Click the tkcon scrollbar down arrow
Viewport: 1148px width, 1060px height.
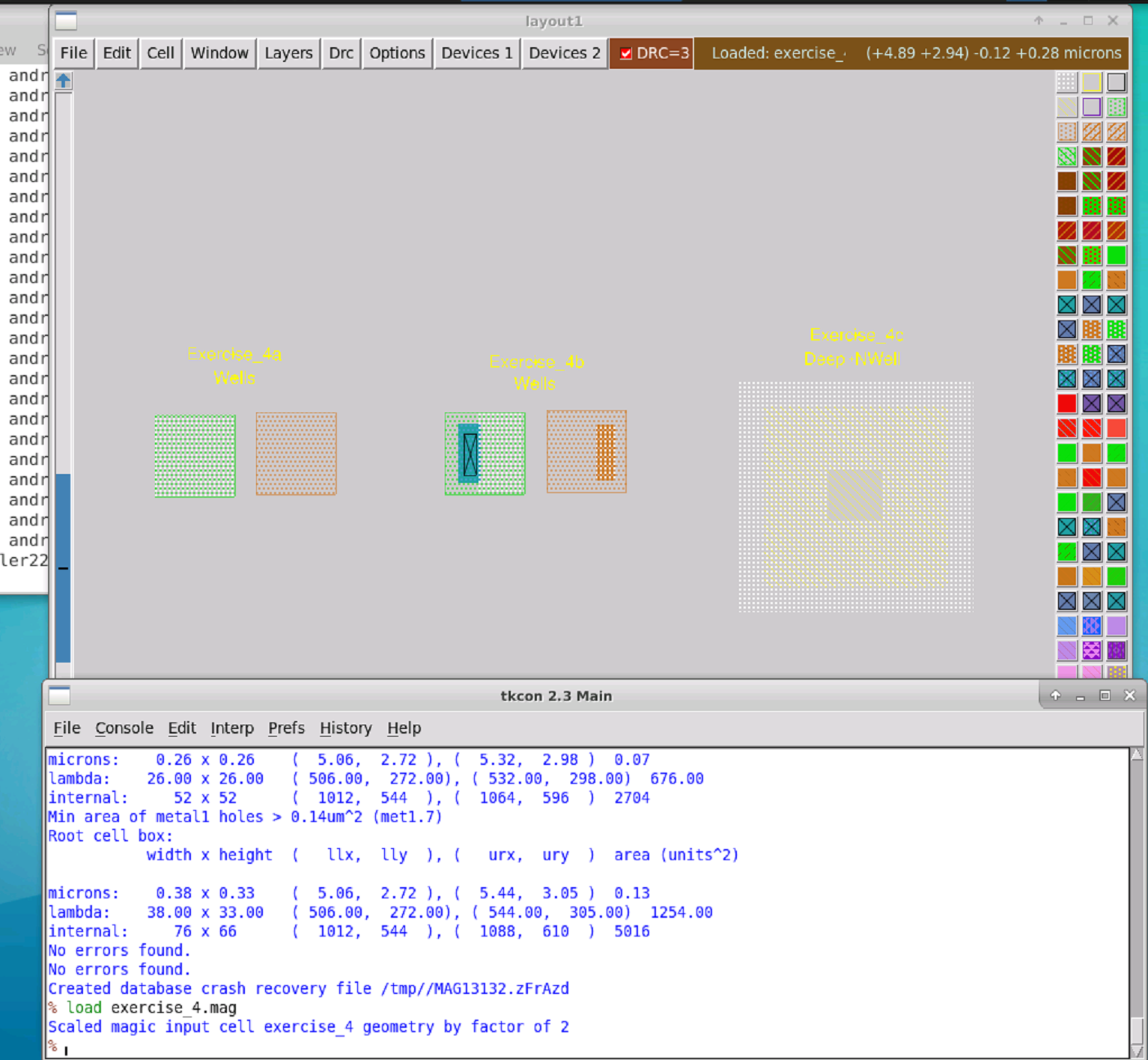click(x=1137, y=1051)
